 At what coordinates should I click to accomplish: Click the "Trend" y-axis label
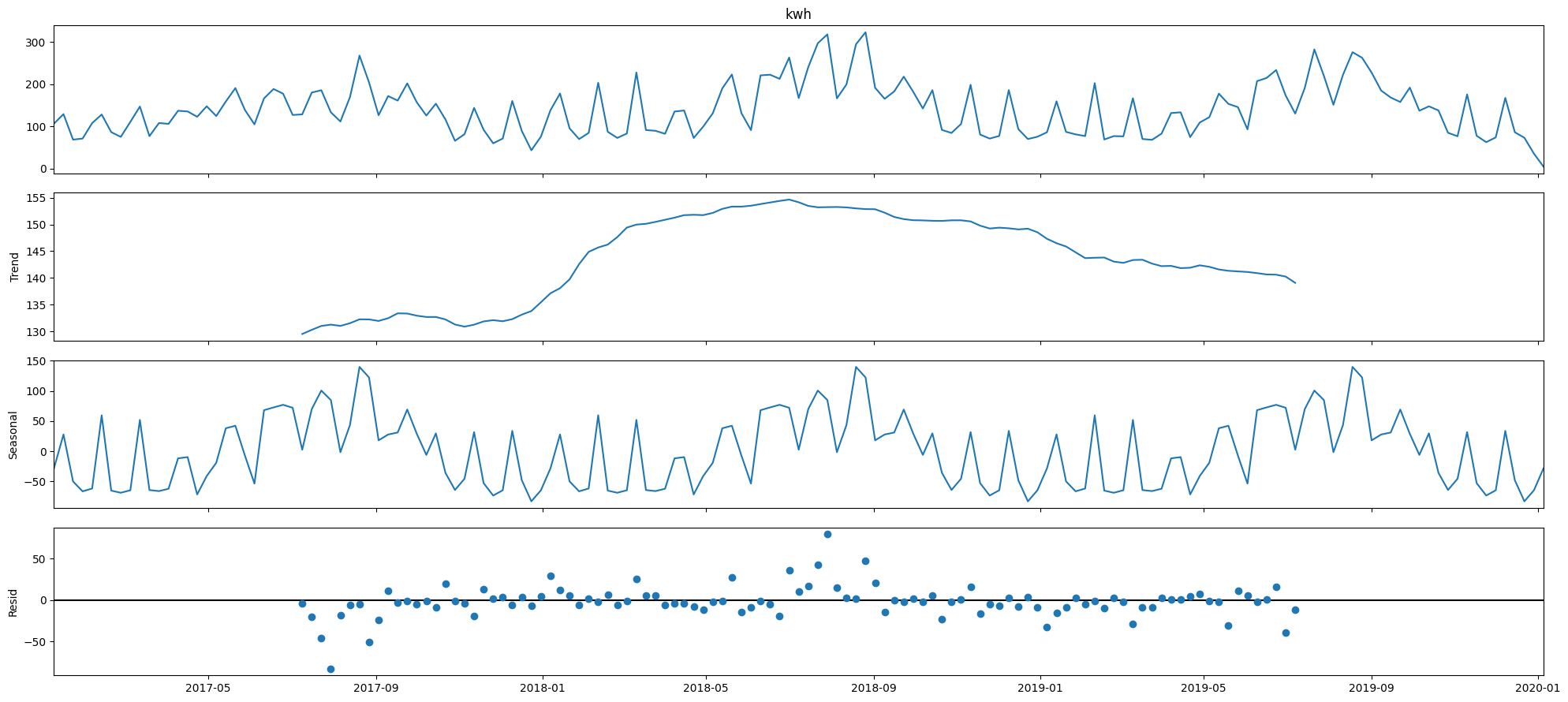tap(14, 267)
